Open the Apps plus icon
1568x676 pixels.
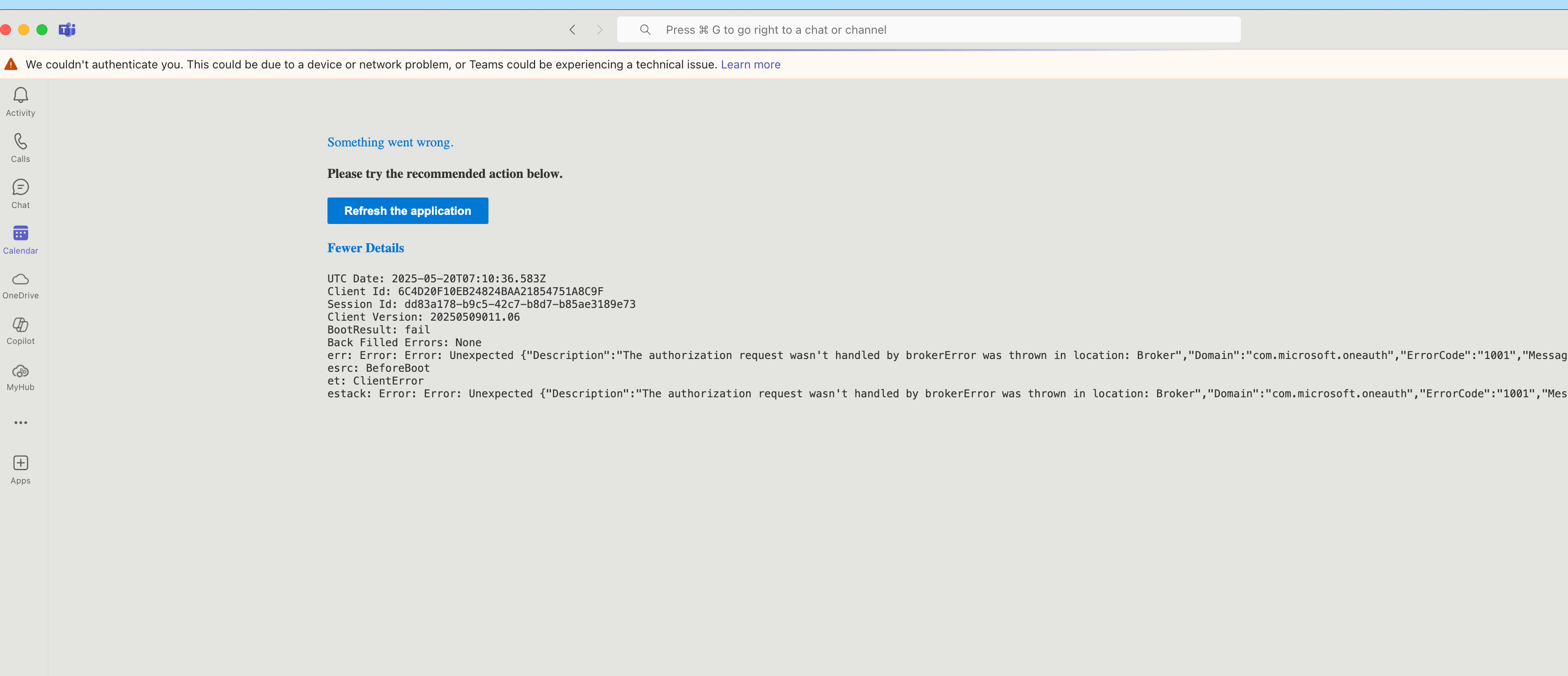pos(21,463)
